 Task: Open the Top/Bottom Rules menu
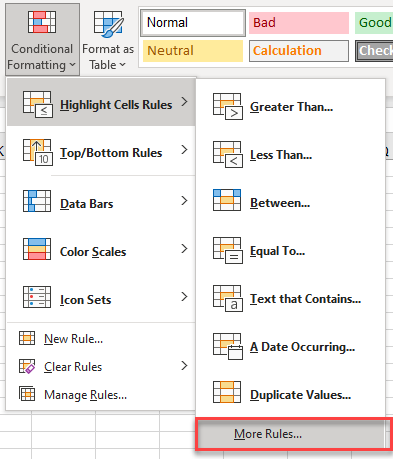pyautogui.click(x=101, y=150)
